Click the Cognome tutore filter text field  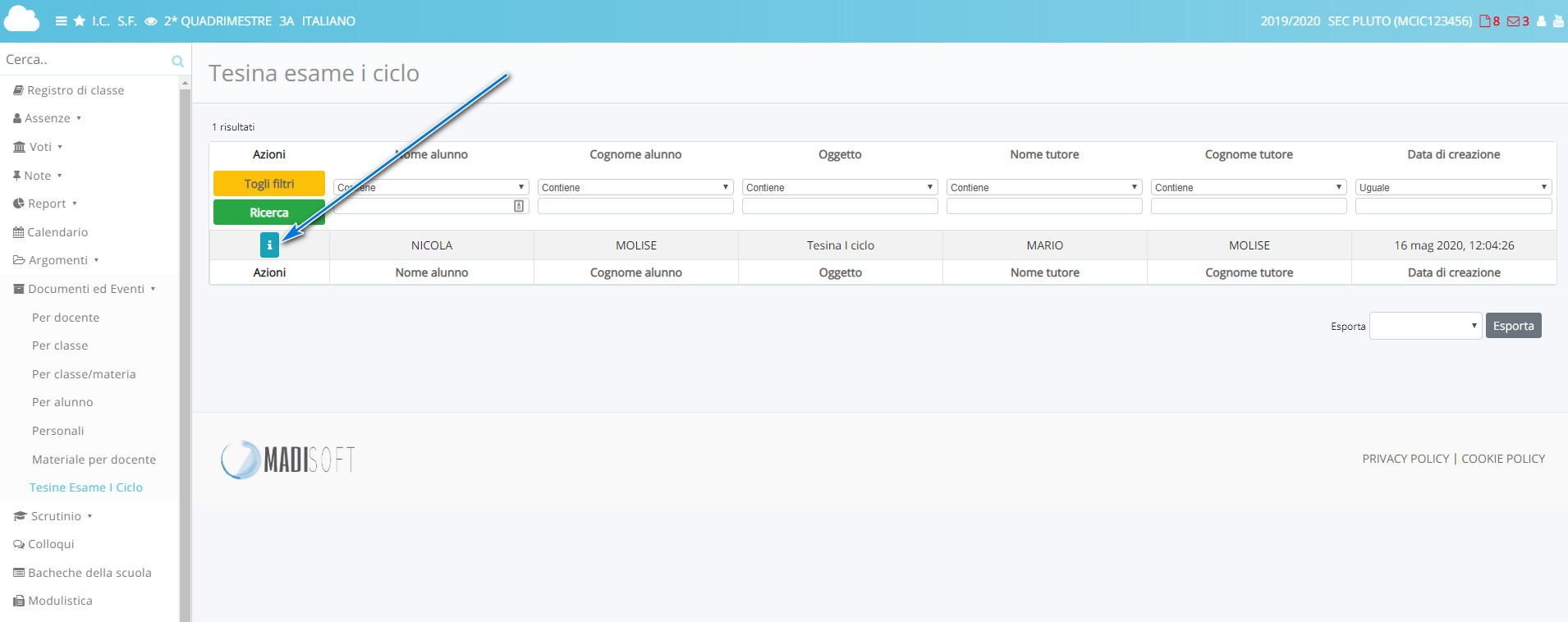[x=1249, y=206]
